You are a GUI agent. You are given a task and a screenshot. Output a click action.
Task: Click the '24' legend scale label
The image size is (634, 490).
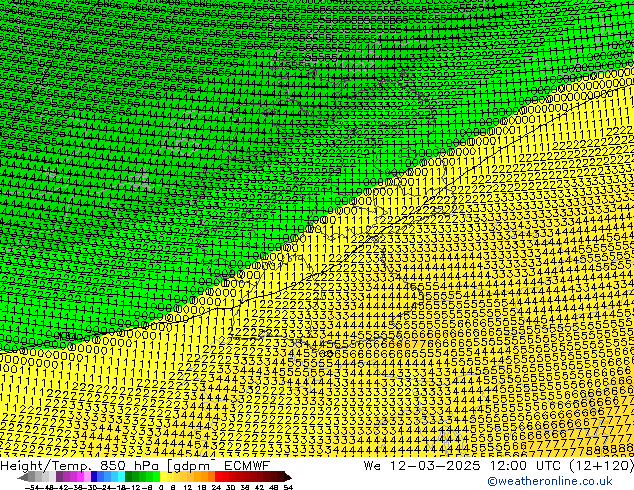pyautogui.click(x=216, y=487)
